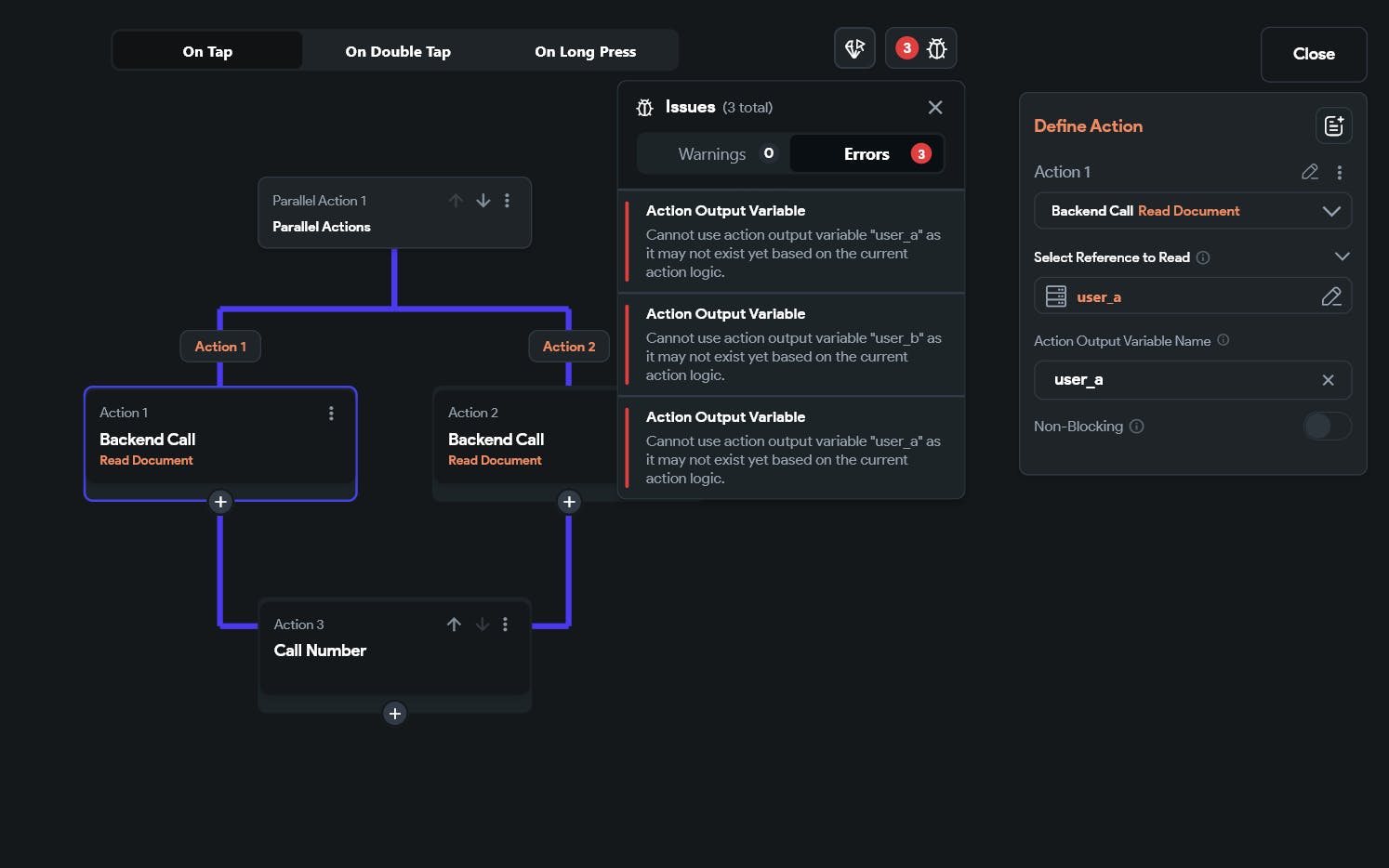Move Action 3 Call Number down

482,625
